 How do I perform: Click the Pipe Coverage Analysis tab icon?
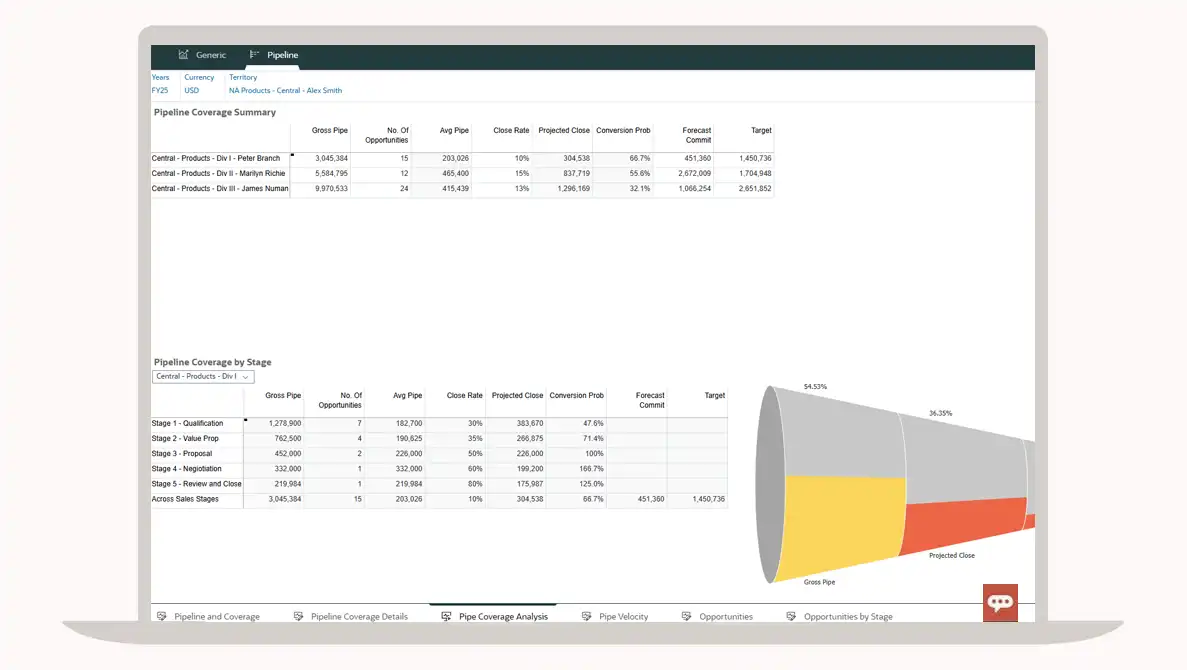click(447, 617)
